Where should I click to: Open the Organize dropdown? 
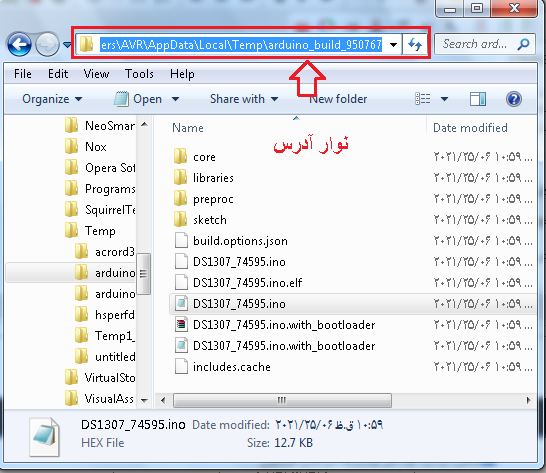pyautogui.click(x=52, y=99)
